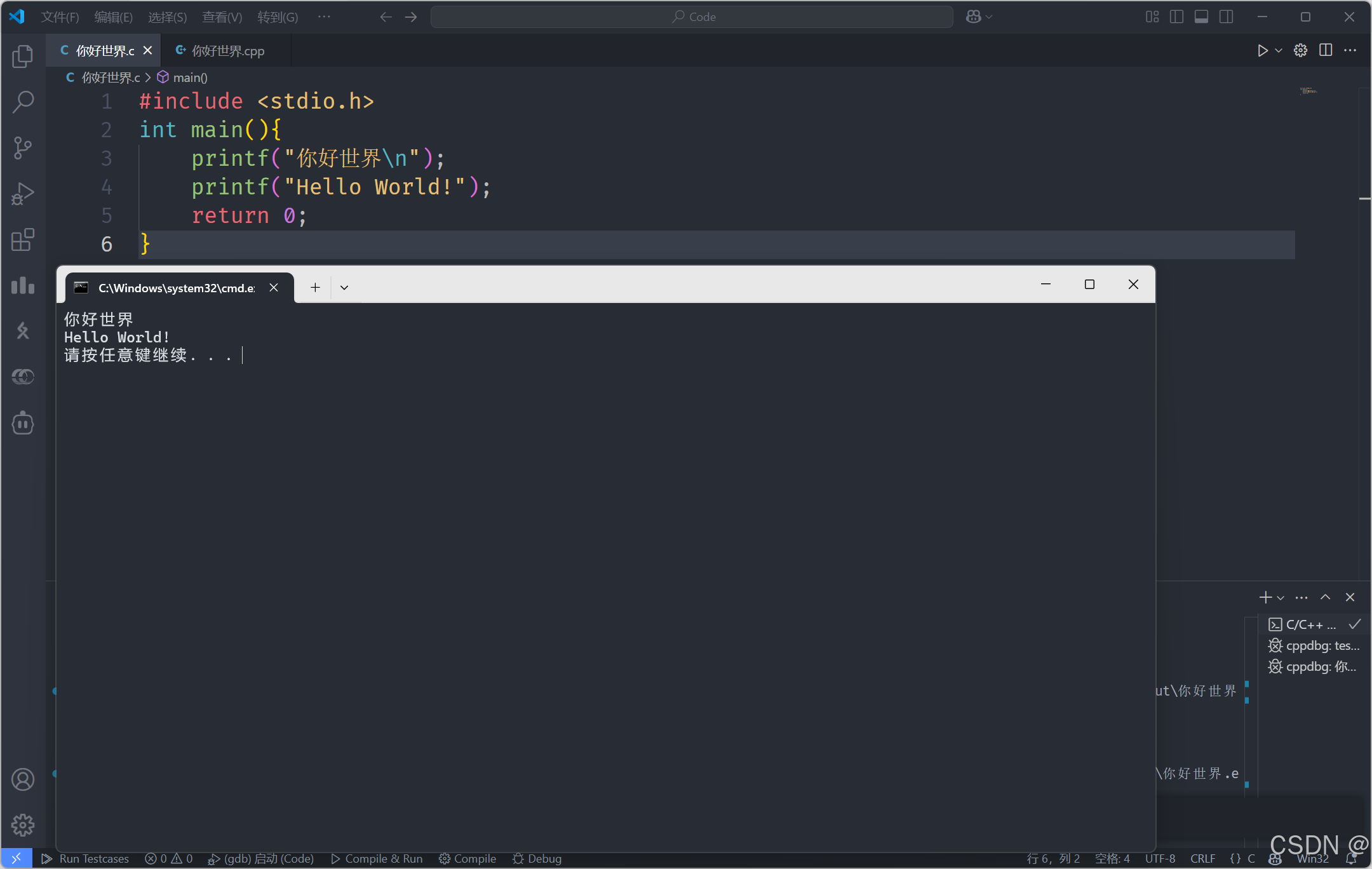The height and width of the screenshot is (869, 1372).
Task: Open the Extensions view
Action: (x=23, y=239)
